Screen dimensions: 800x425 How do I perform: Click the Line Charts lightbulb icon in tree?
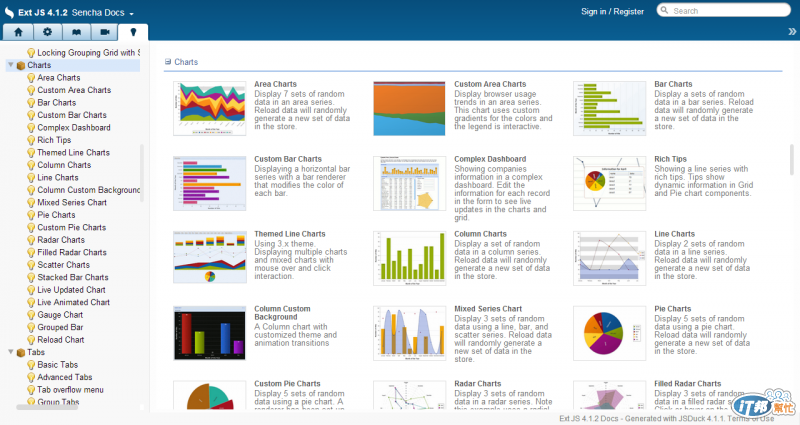pyautogui.click(x=31, y=178)
